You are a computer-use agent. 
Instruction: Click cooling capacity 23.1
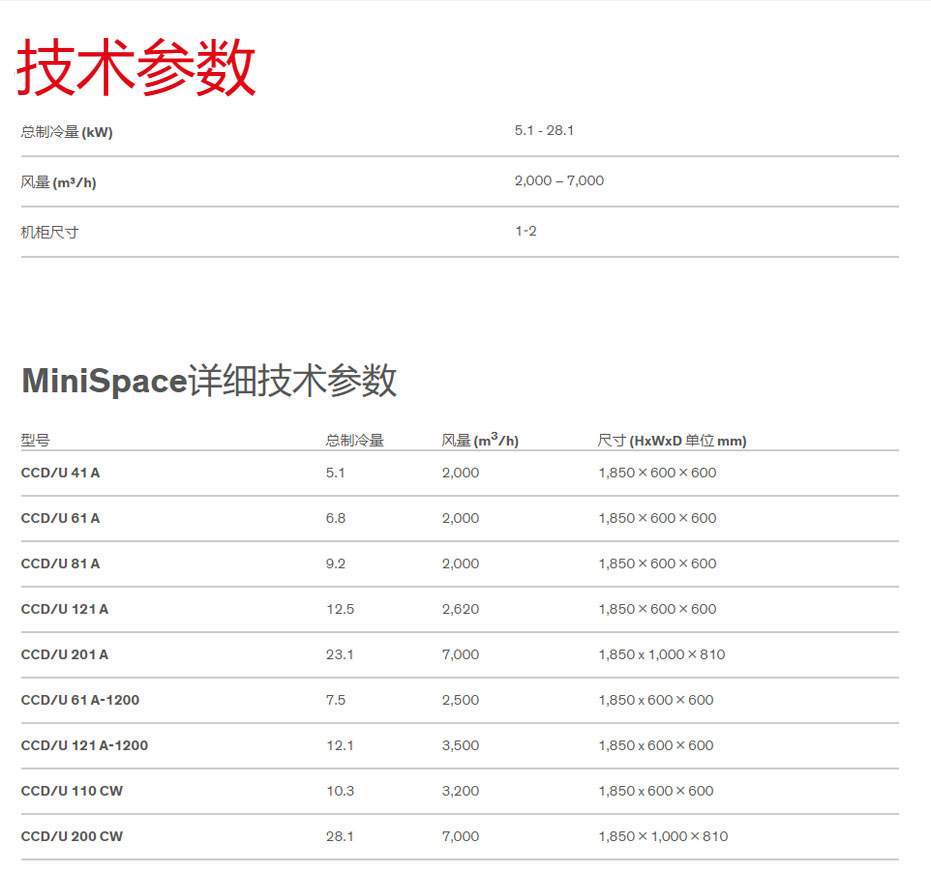340,654
